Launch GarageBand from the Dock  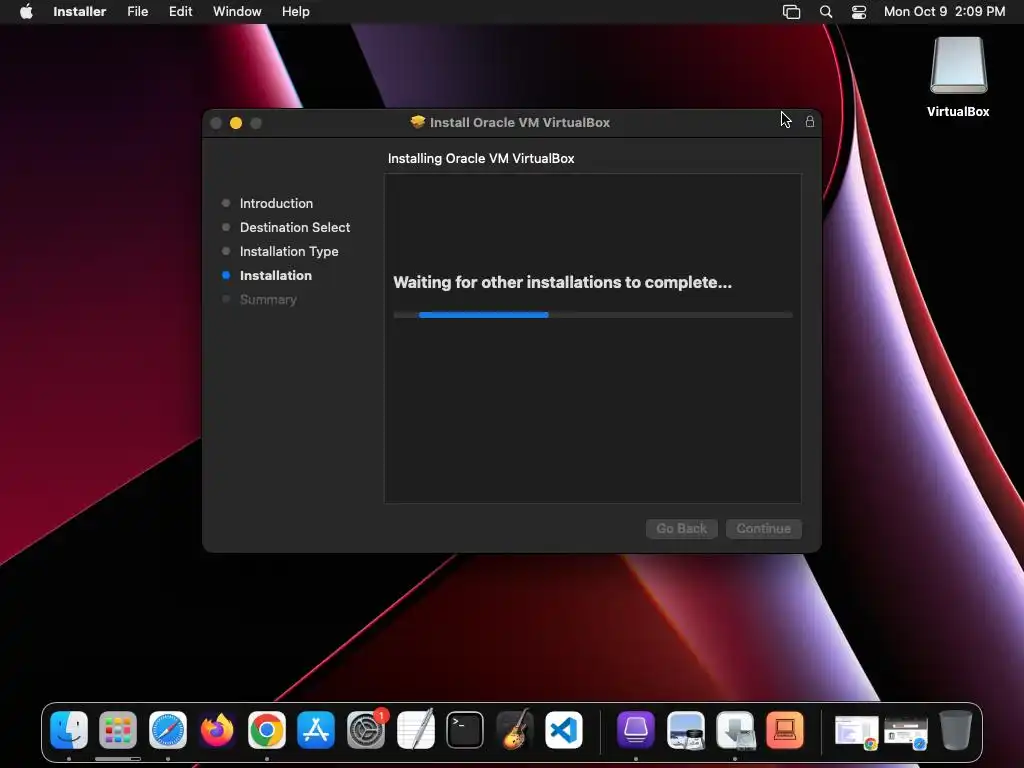(x=515, y=730)
